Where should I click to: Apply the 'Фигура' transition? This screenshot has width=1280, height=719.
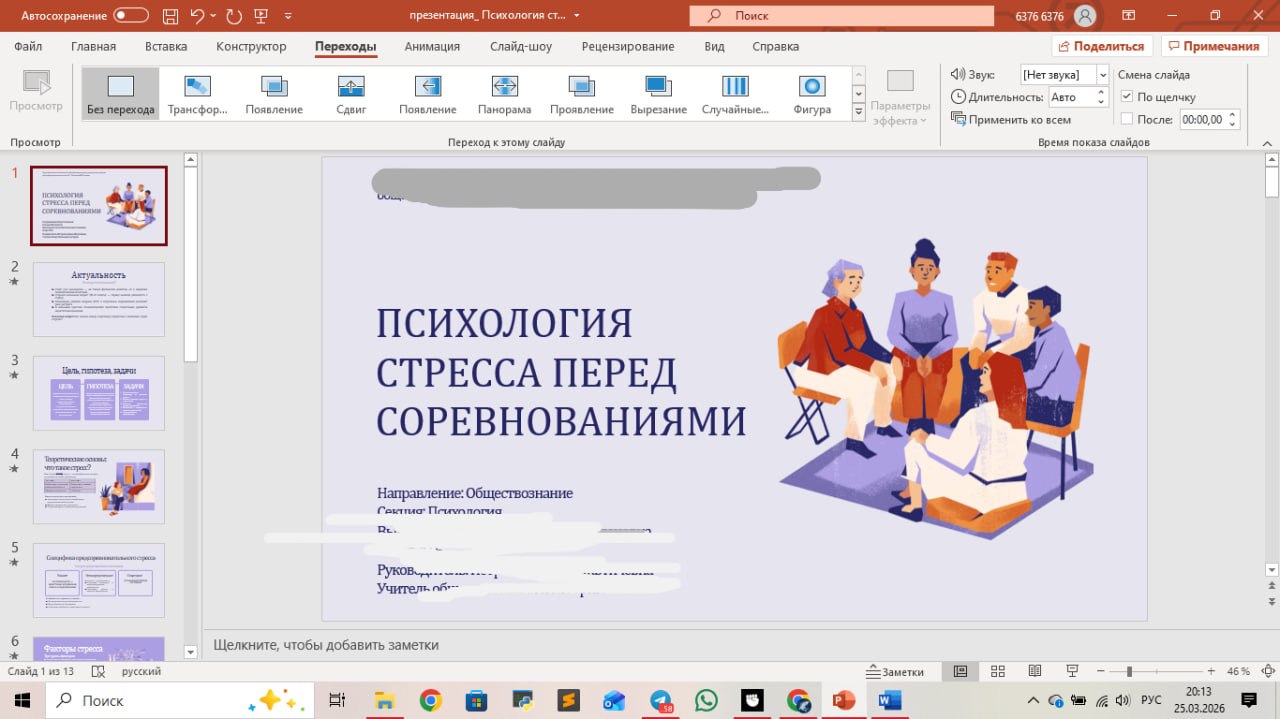tap(812, 94)
